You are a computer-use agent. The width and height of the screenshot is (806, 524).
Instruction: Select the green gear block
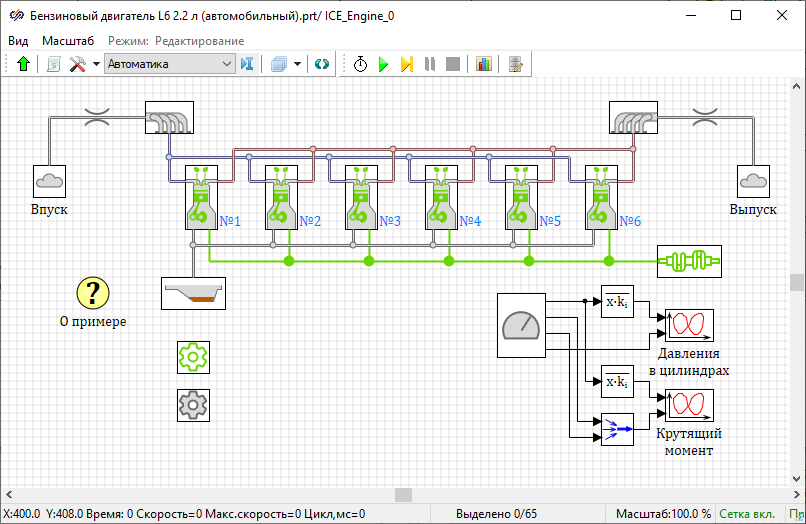tap(192, 356)
